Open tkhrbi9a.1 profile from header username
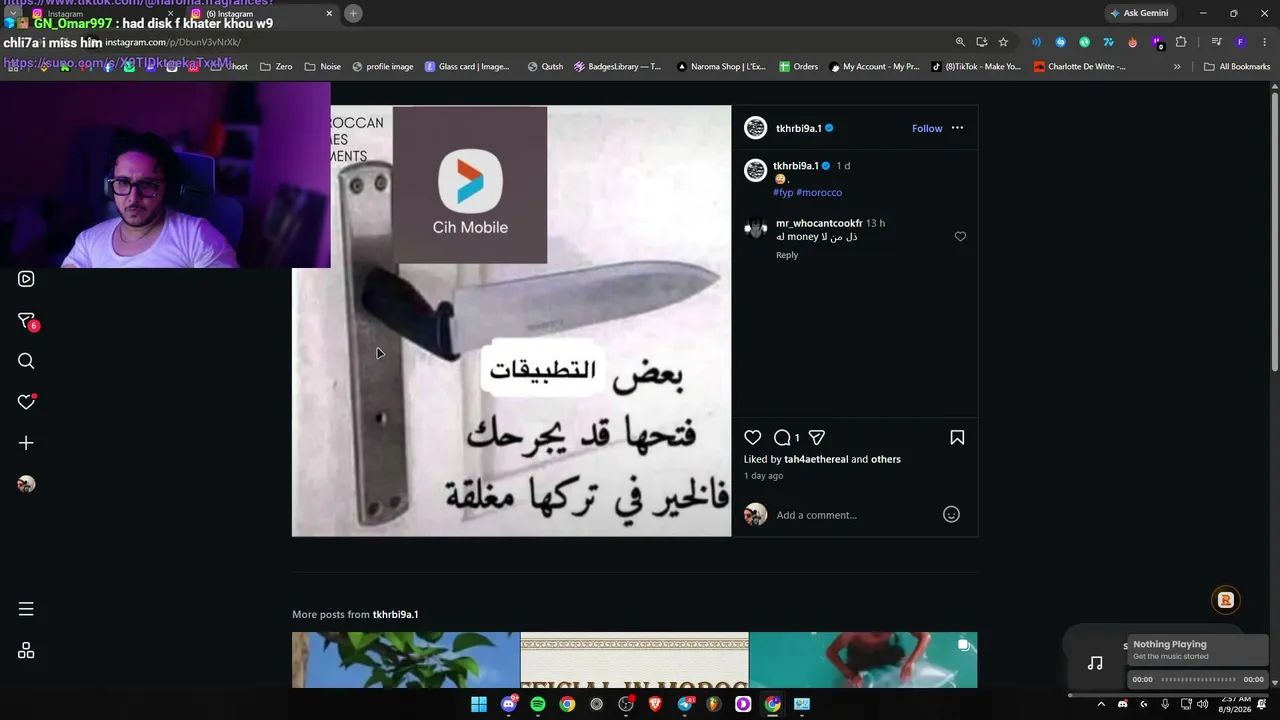 click(x=798, y=128)
